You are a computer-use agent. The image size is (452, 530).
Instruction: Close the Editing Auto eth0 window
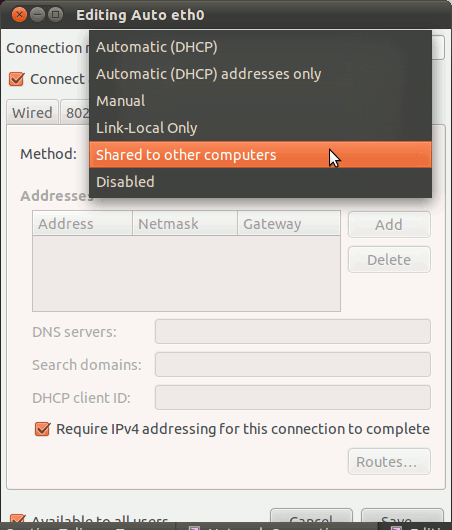point(19,15)
